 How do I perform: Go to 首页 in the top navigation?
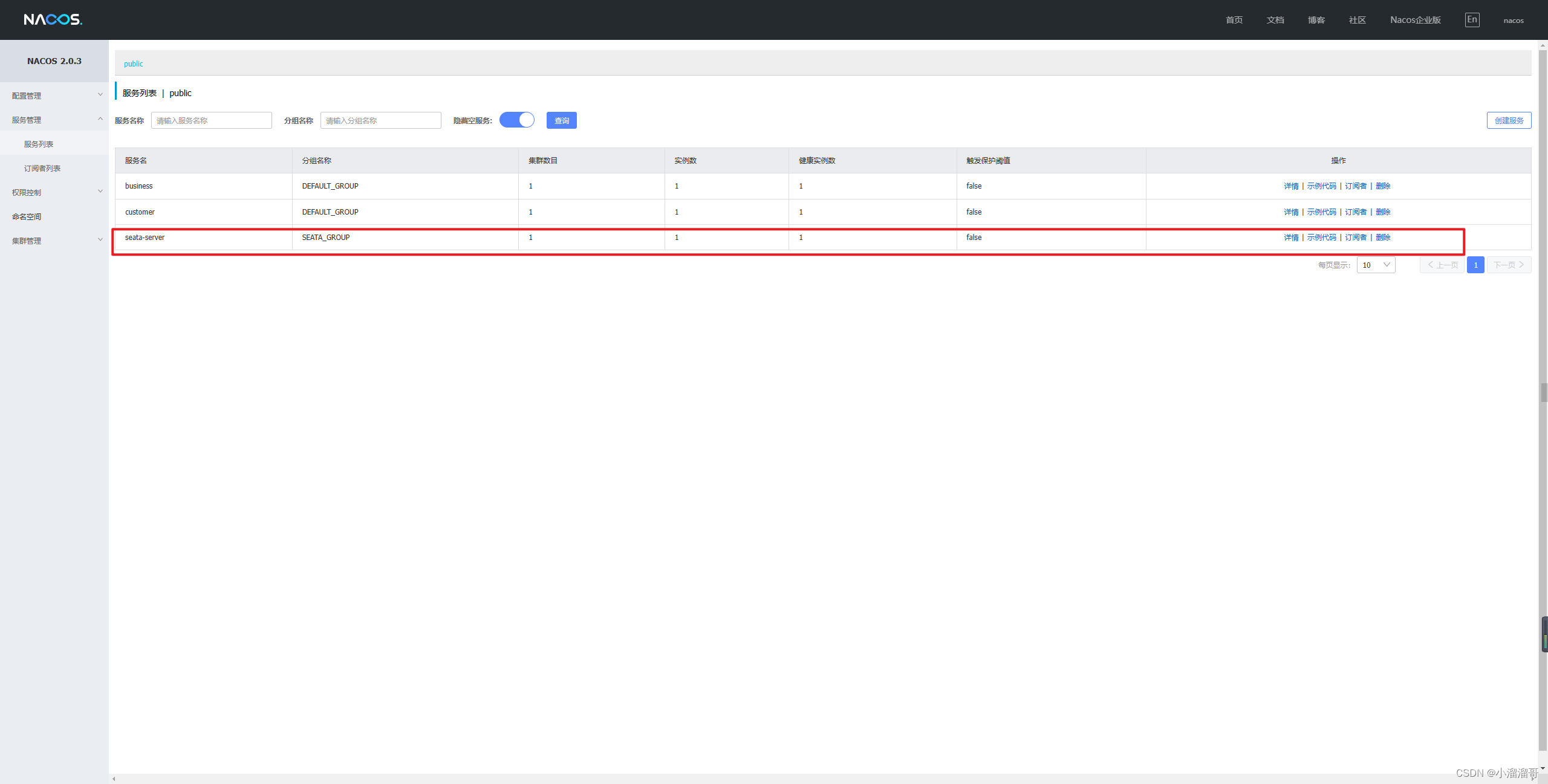(1234, 20)
